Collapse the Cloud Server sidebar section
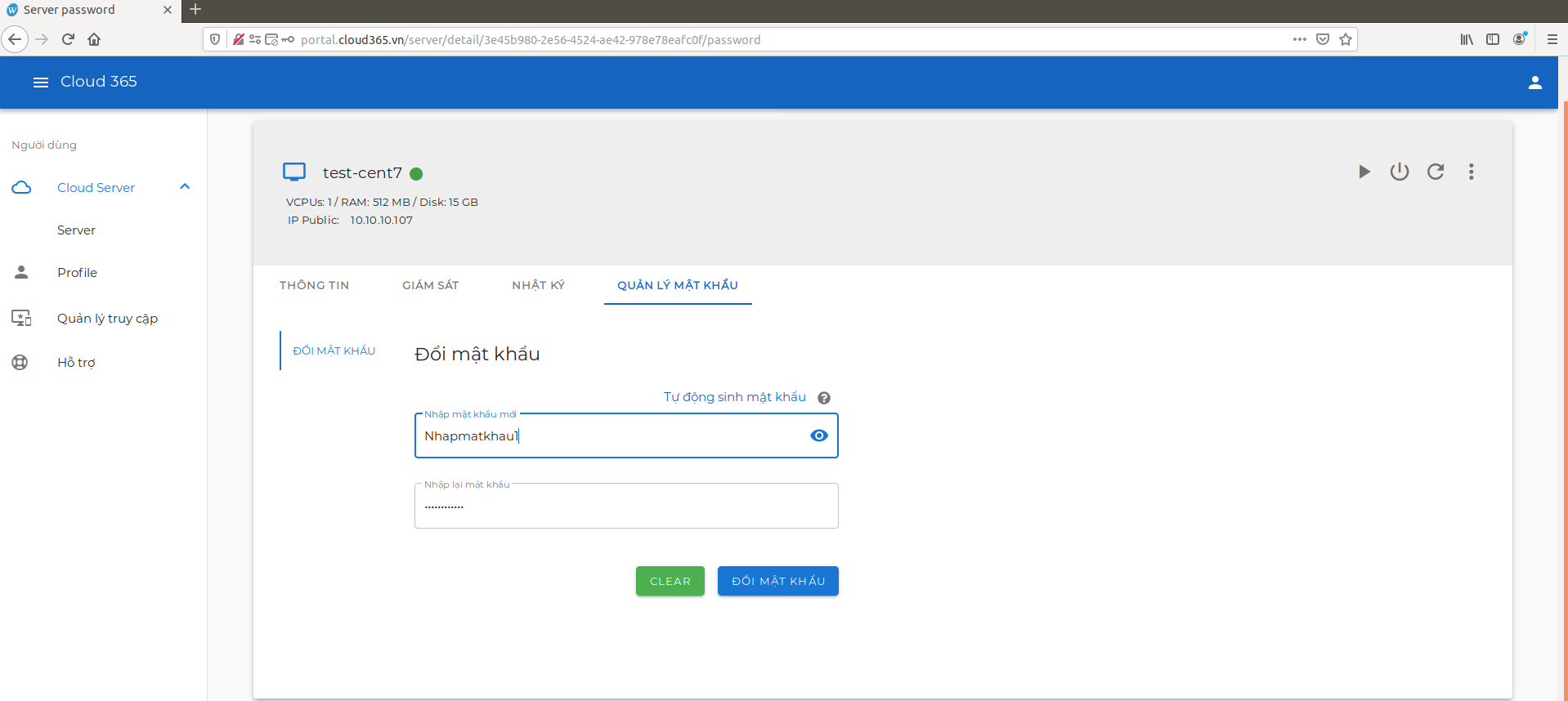The width and height of the screenshot is (1568, 701). point(185,187)
